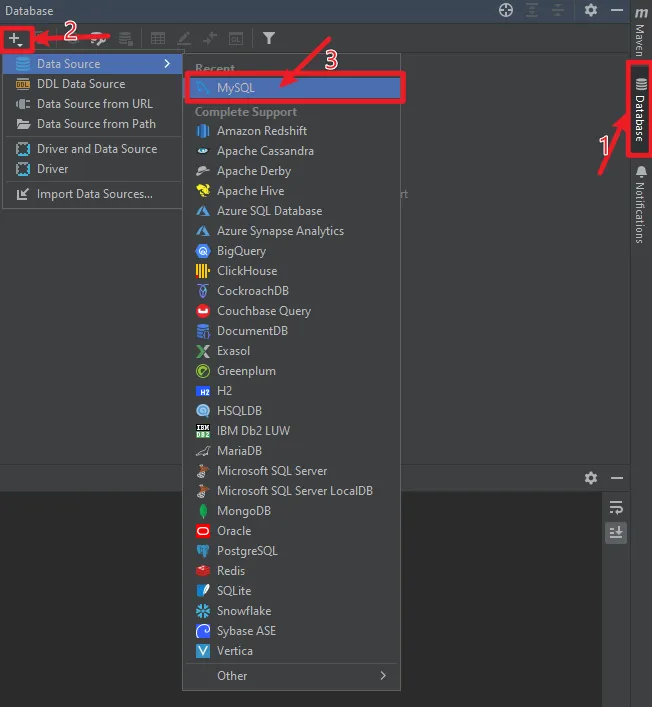Select Greenplum entry
This screenshot has width=652, height=707.
tap(291, 371)
